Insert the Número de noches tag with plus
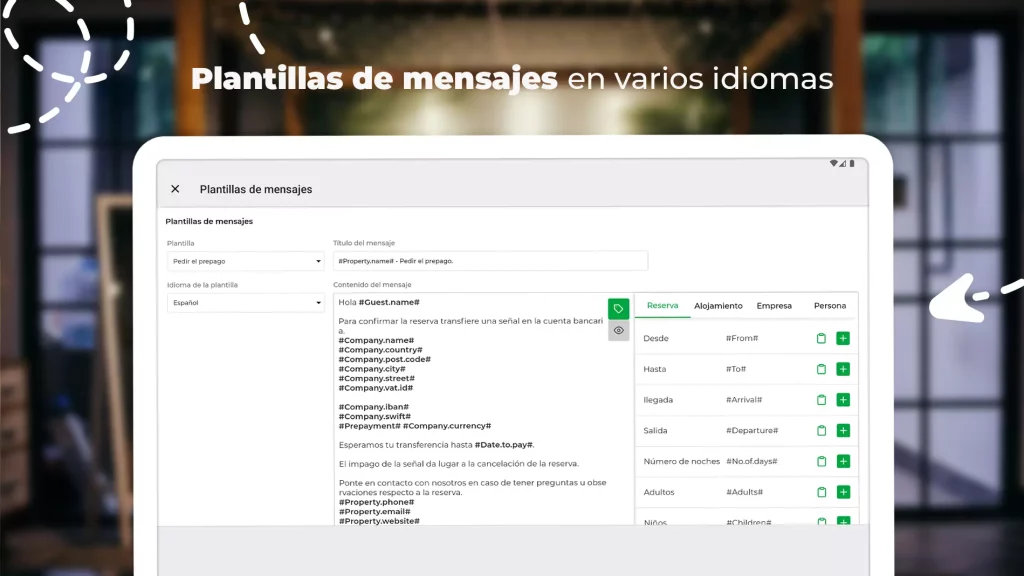 pos(843,461)
